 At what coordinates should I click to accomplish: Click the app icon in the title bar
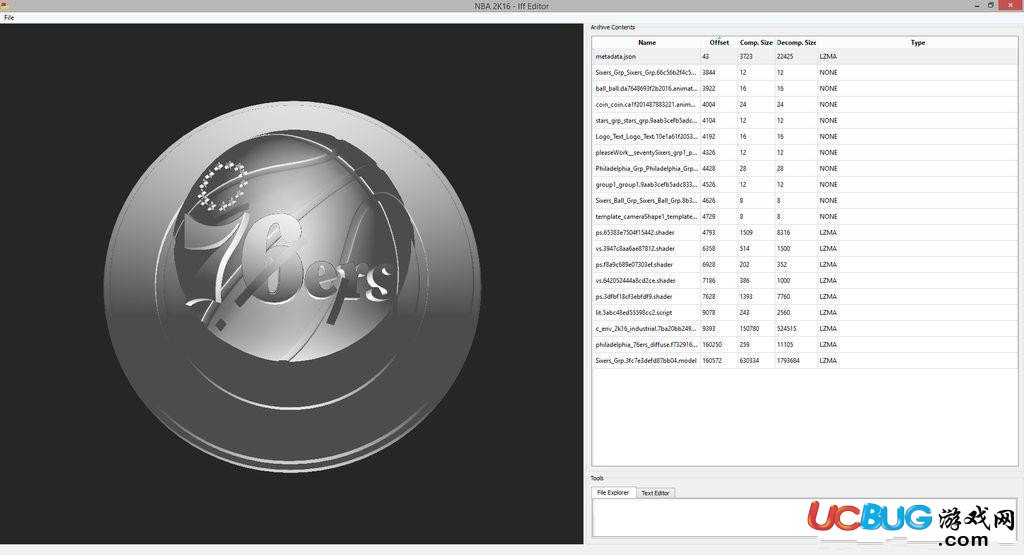coord(5,5)
